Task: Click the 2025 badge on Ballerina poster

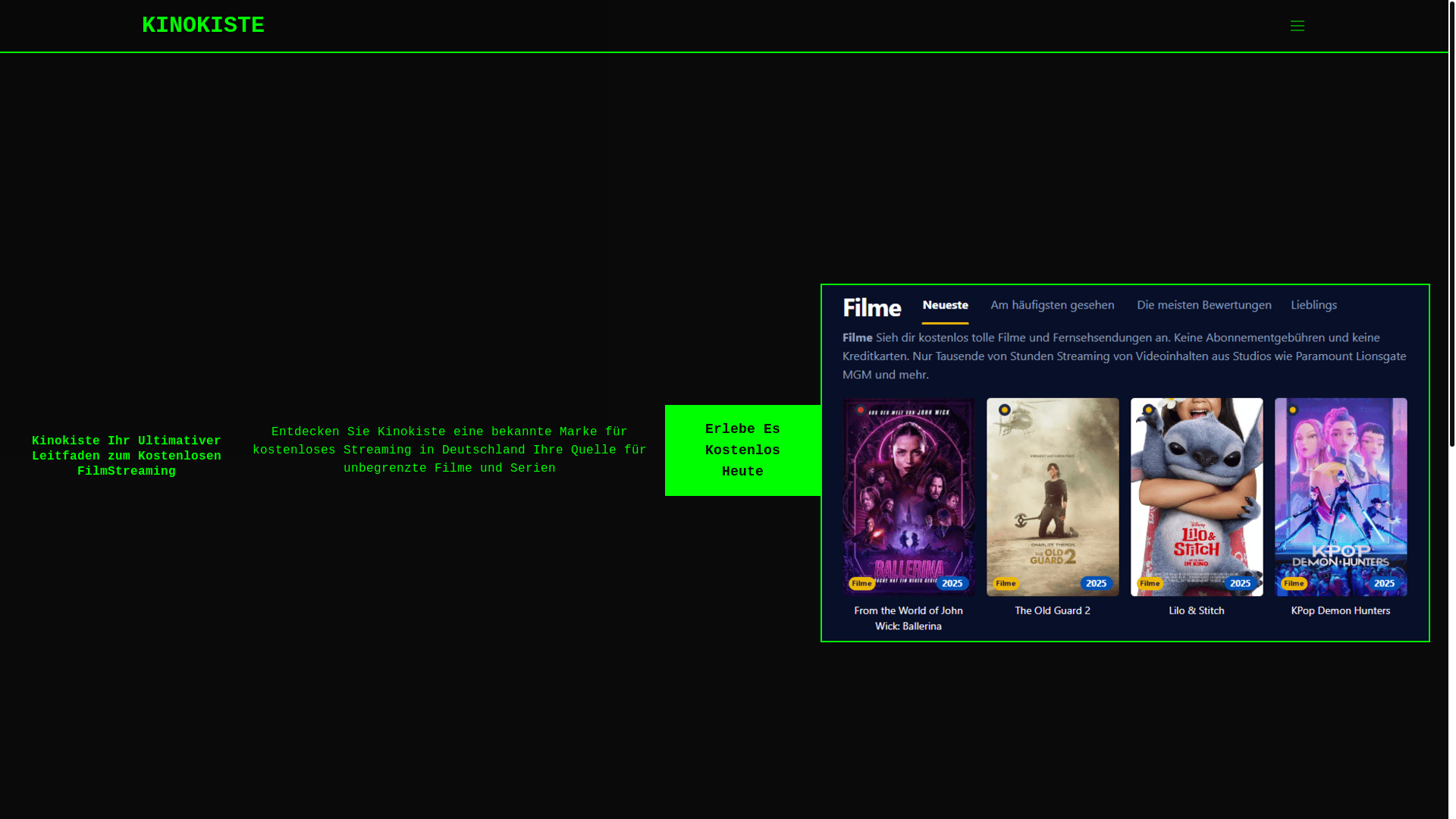Action: (x=952, y=583)
